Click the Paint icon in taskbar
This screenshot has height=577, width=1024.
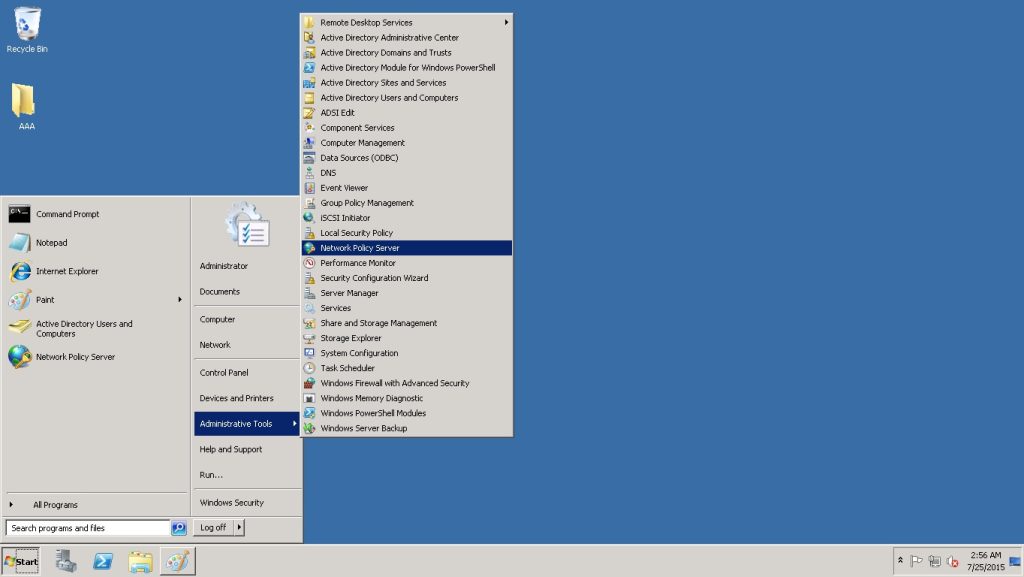pos(177,561)
